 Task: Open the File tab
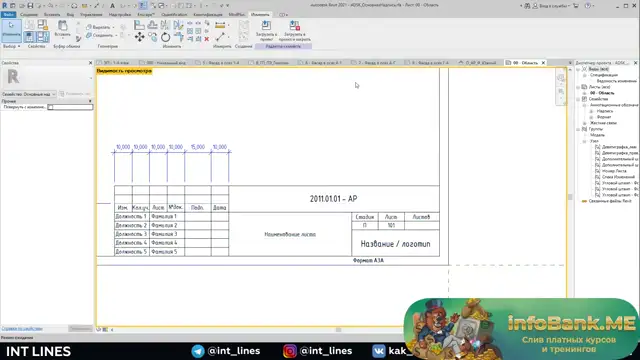(x=8, y=15)
